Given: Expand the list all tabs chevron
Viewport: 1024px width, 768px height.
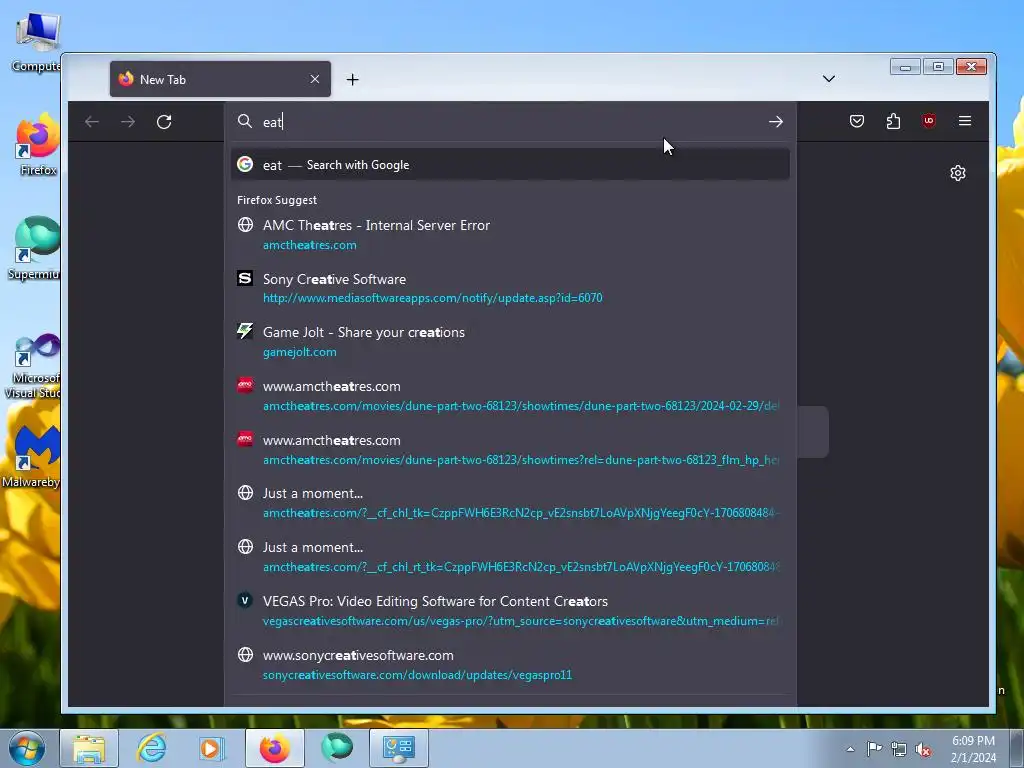Looking at the screenshot, I should [829, 79].
